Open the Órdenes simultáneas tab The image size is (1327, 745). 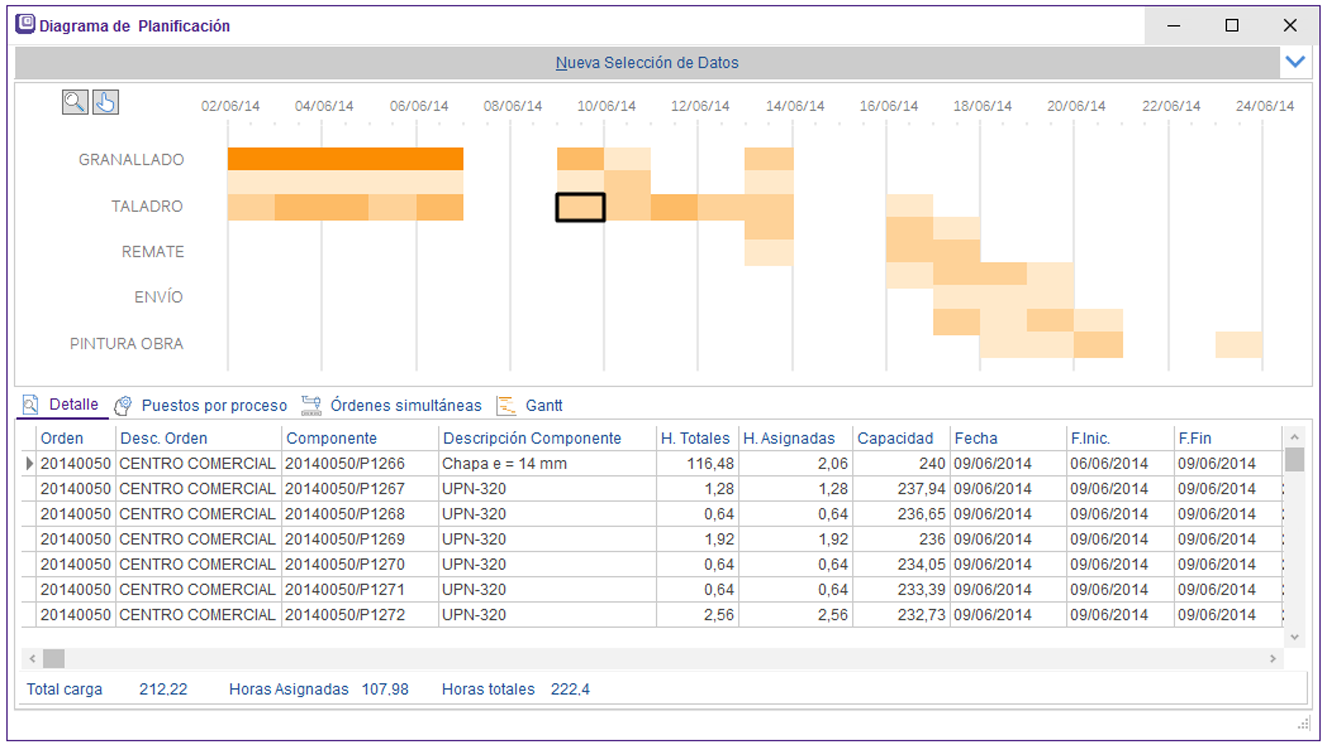[x=405, y=406]
